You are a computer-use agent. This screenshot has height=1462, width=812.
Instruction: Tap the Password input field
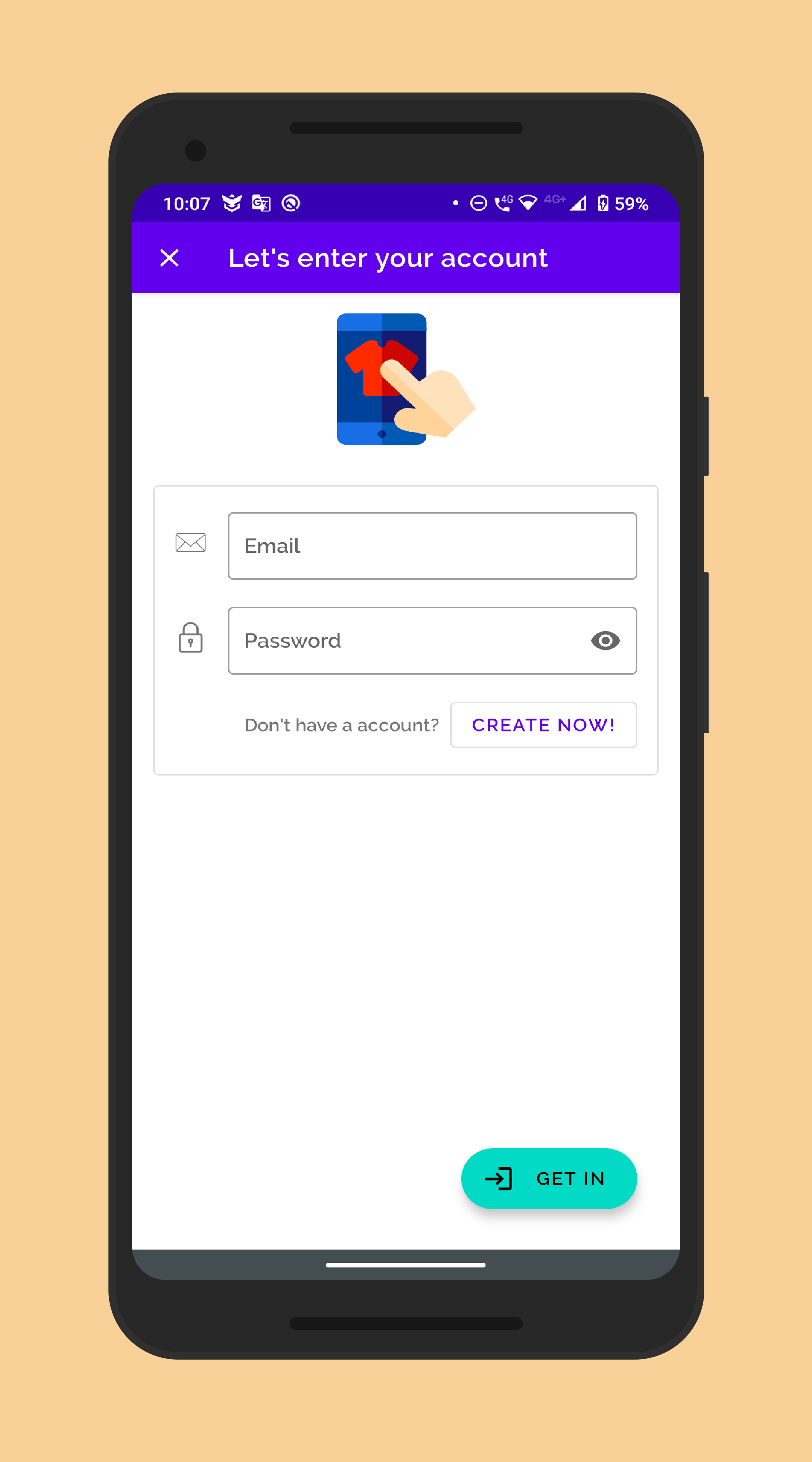click(432, 640)
